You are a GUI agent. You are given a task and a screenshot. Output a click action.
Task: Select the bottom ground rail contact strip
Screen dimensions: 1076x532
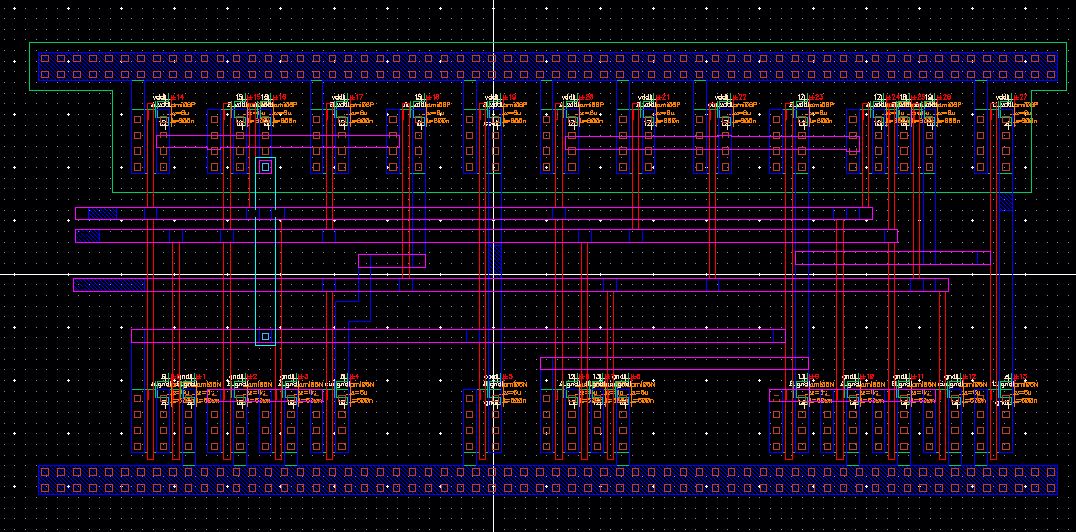[x=548, y=481]
